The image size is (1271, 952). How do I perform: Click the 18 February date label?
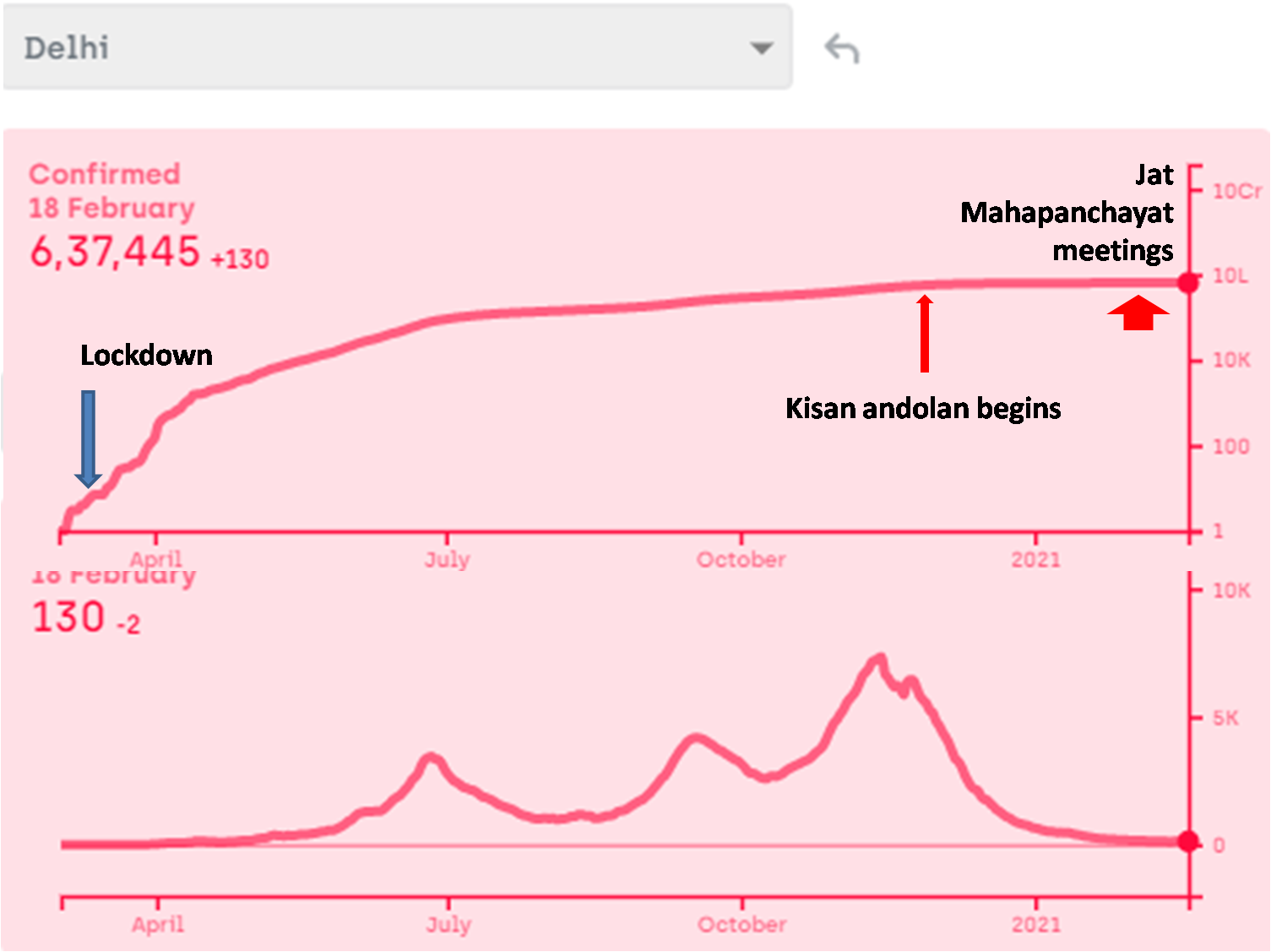[x=111, y=208]
